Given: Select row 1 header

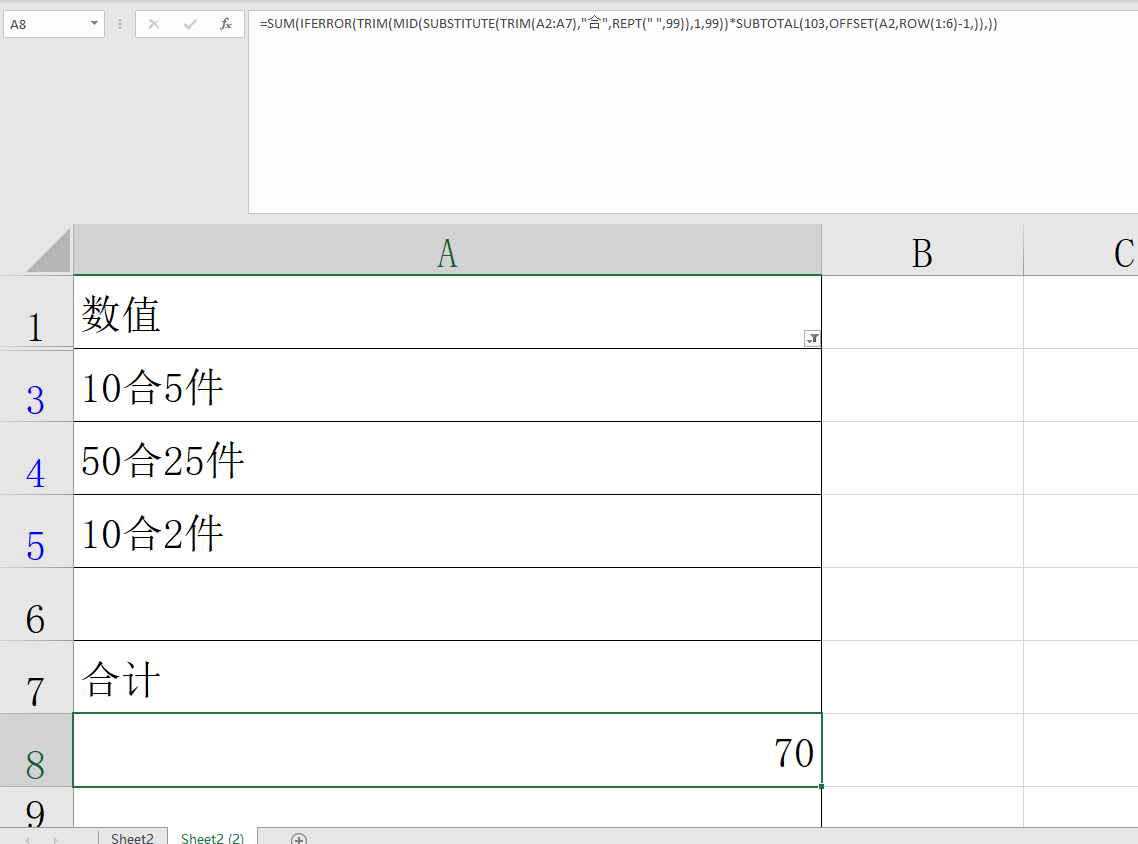Looking at the screenshot, I should [36, 312].
